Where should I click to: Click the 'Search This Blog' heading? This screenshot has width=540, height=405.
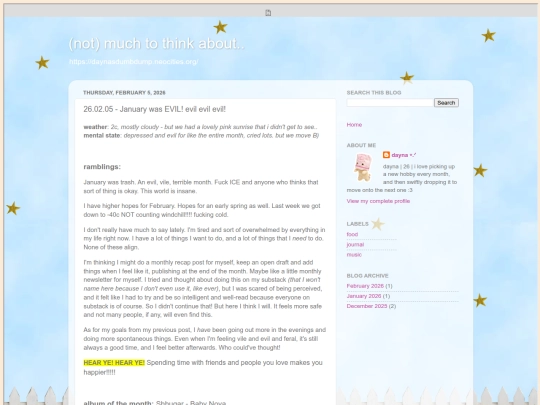[x=374, y=93]
